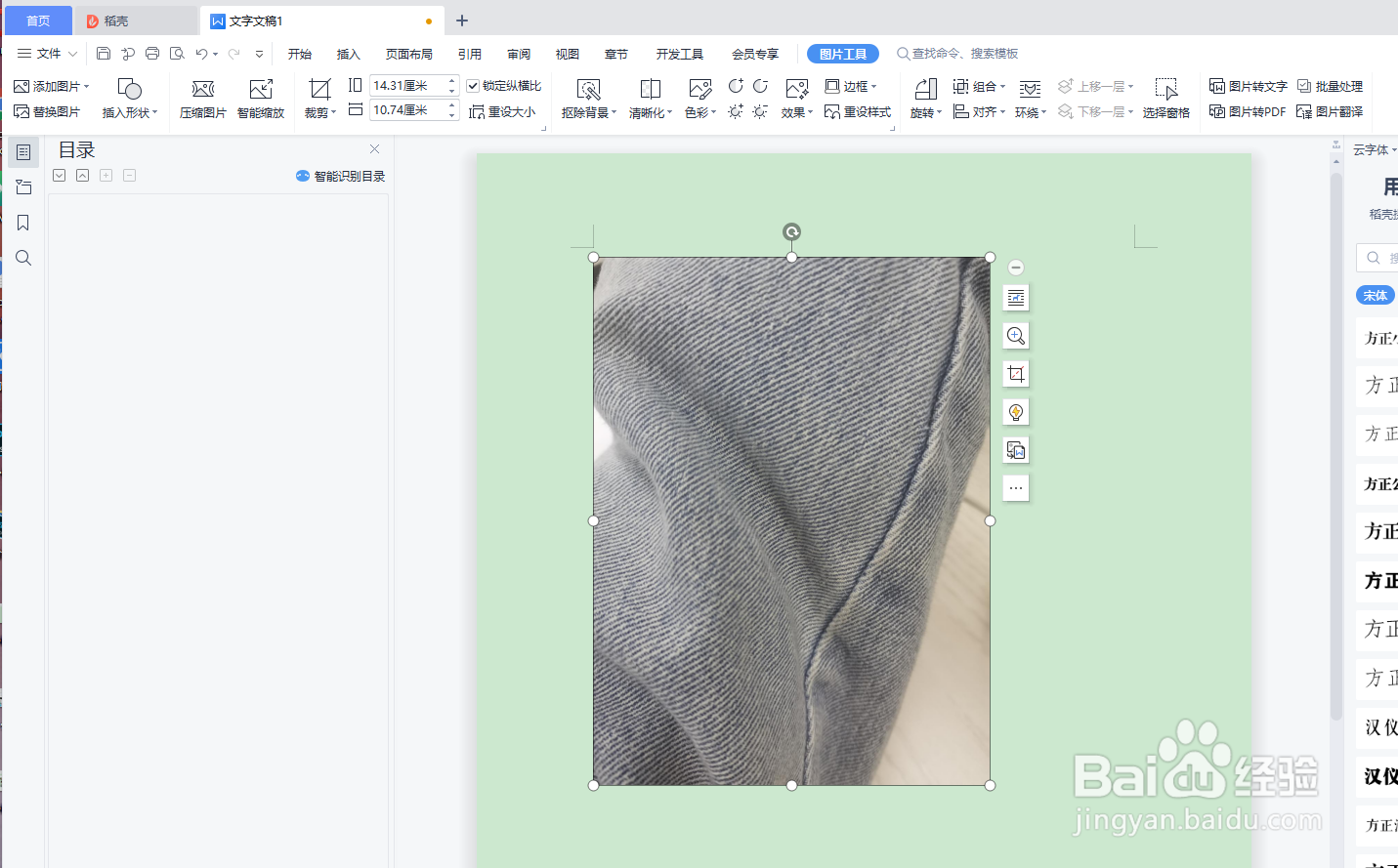Click 图片转文字 (Picture to Text)

click(x=1248, y=87)
